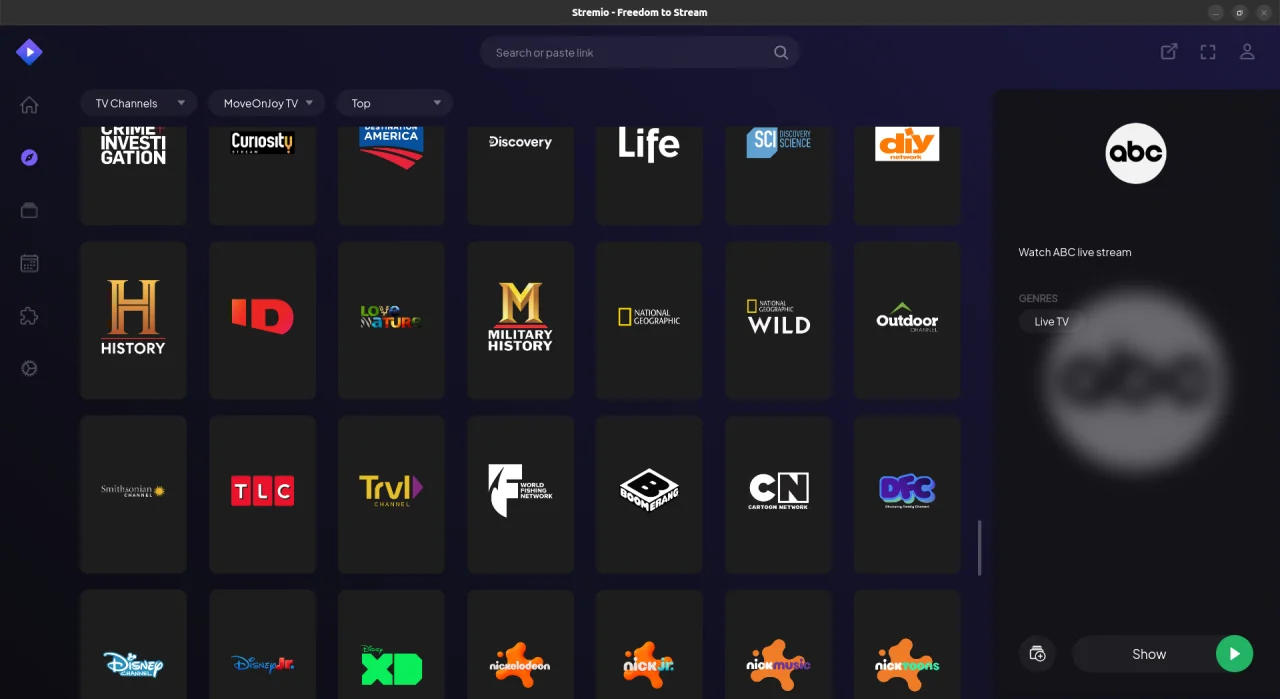
Task: Select the DFC channel tile
Action: pyautogui.click(x=907, y=494)
